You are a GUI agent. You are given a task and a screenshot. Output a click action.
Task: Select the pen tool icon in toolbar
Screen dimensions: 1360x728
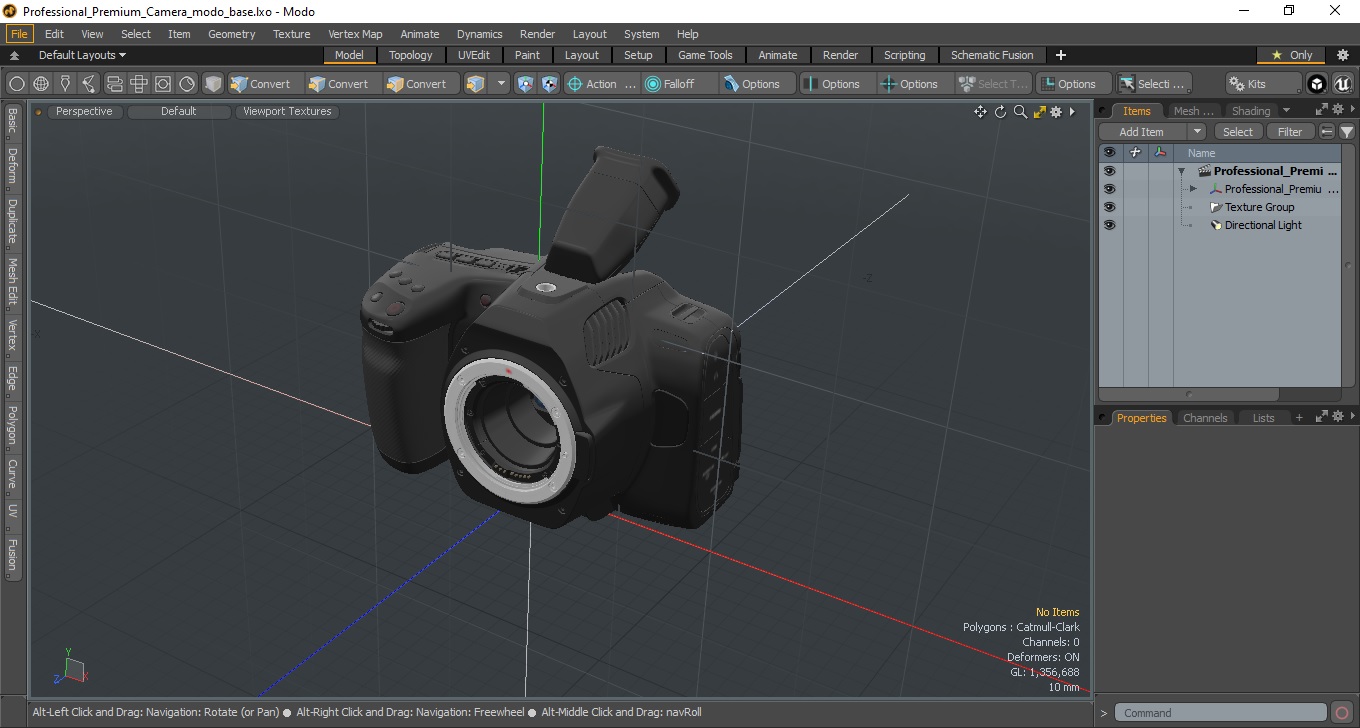tap(66, 84)
